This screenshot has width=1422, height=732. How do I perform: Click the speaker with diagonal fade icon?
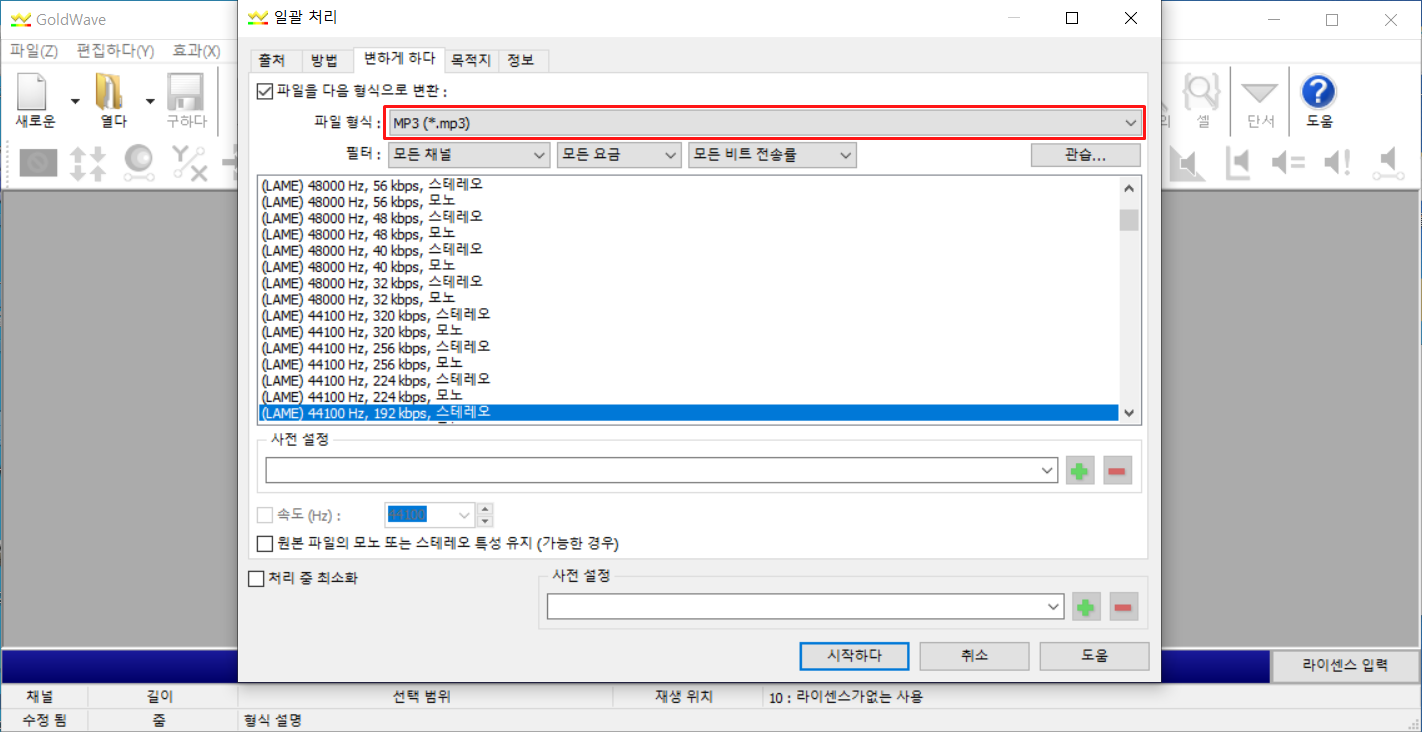point(1188,162)
